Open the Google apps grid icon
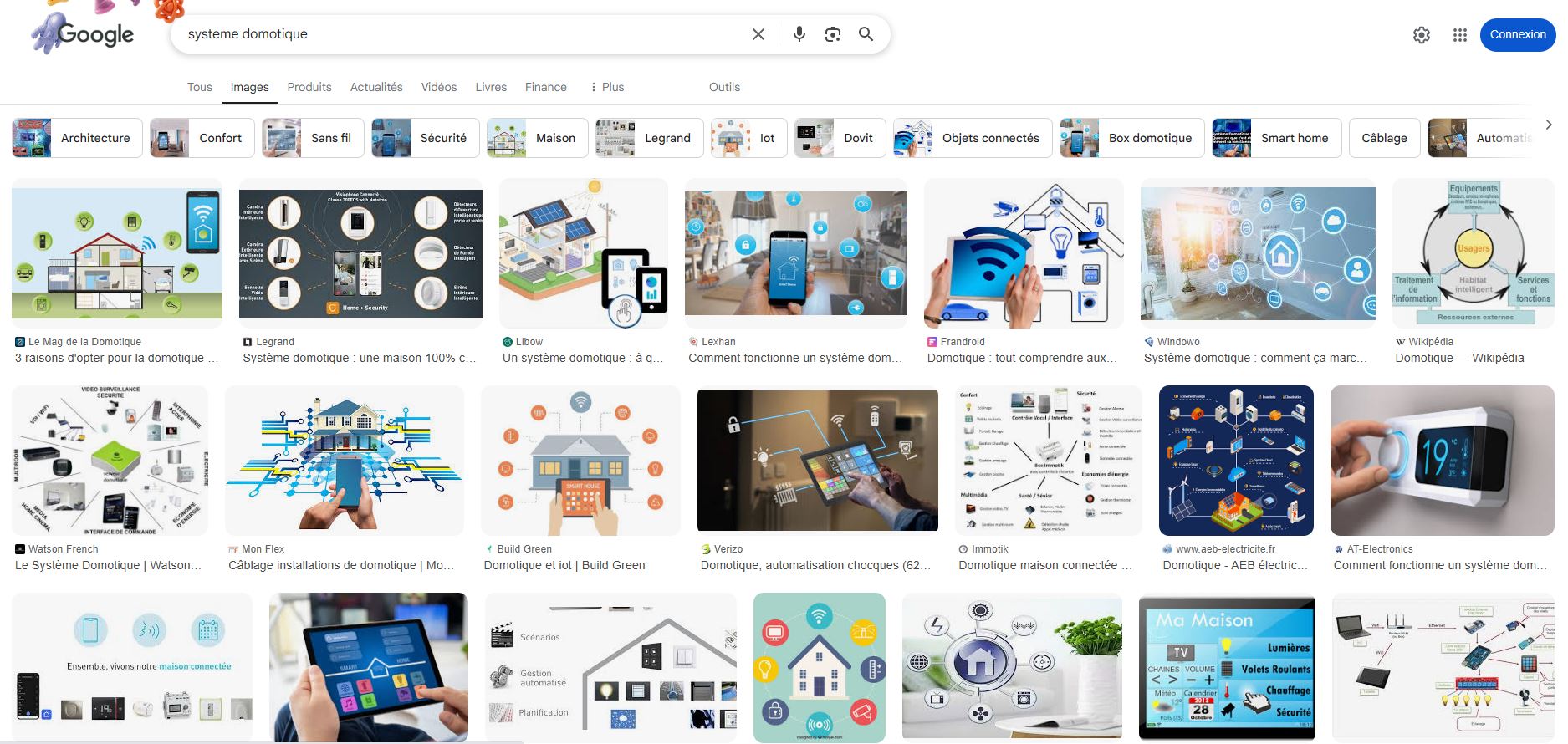The height and width of the screenshot is (744, 1568). [x=1459, y=35]
